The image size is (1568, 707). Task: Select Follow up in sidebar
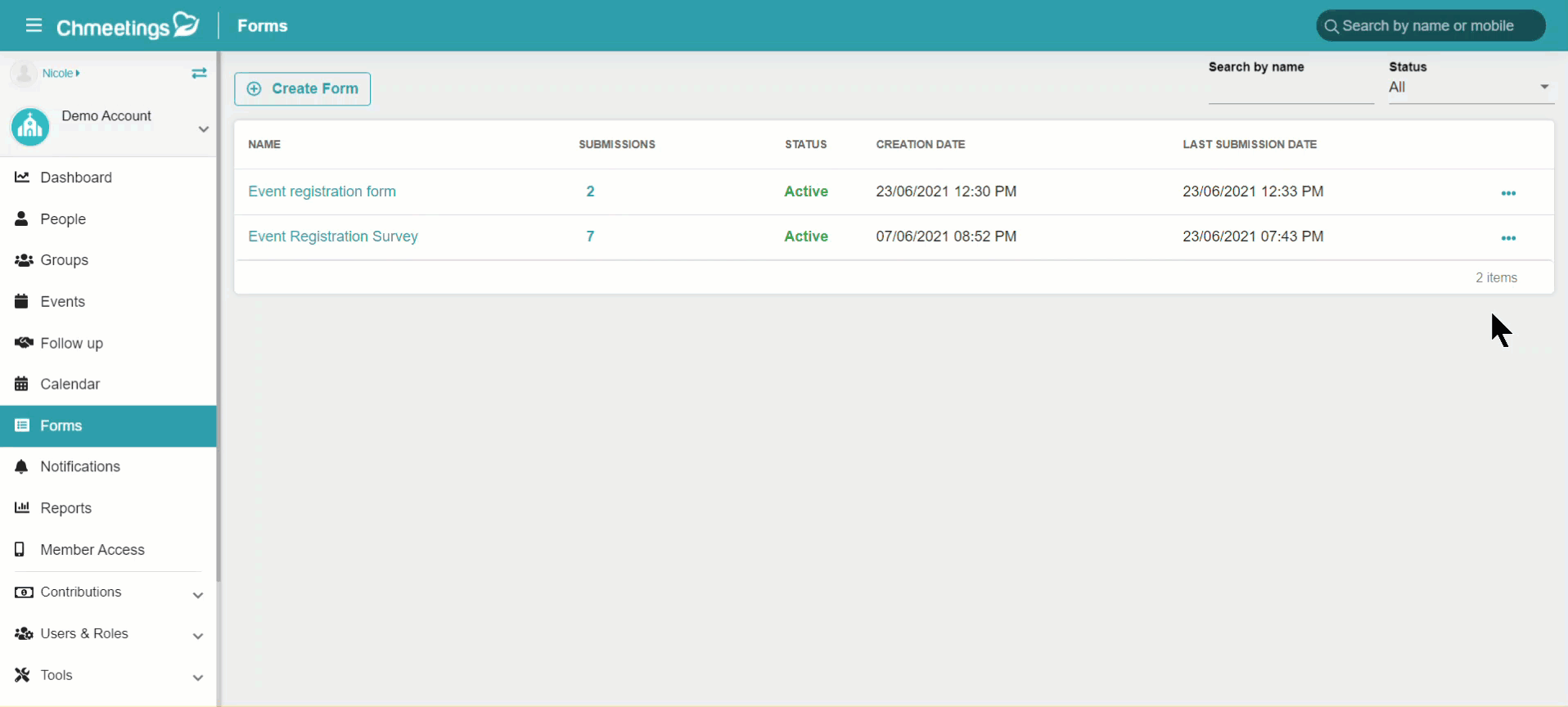click(x=108, y=343)
